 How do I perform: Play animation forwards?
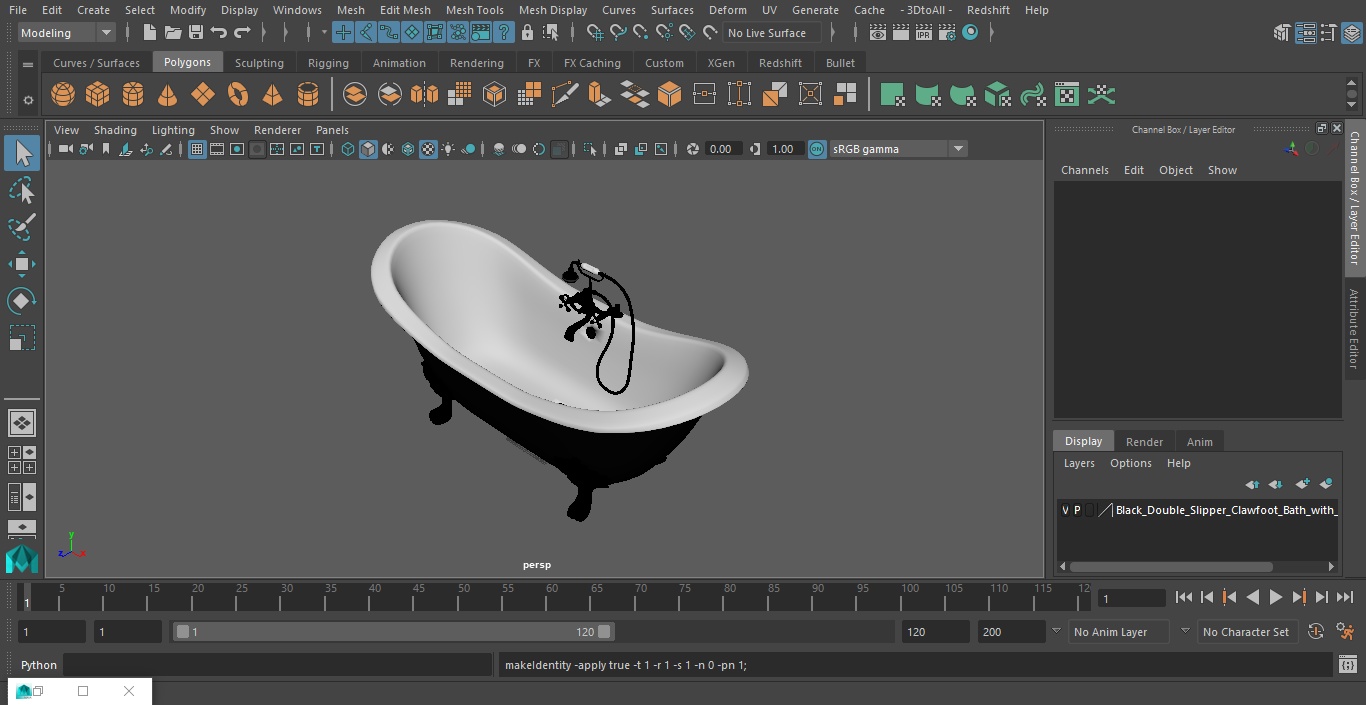pyautogui.click(x=1276, y=597)
